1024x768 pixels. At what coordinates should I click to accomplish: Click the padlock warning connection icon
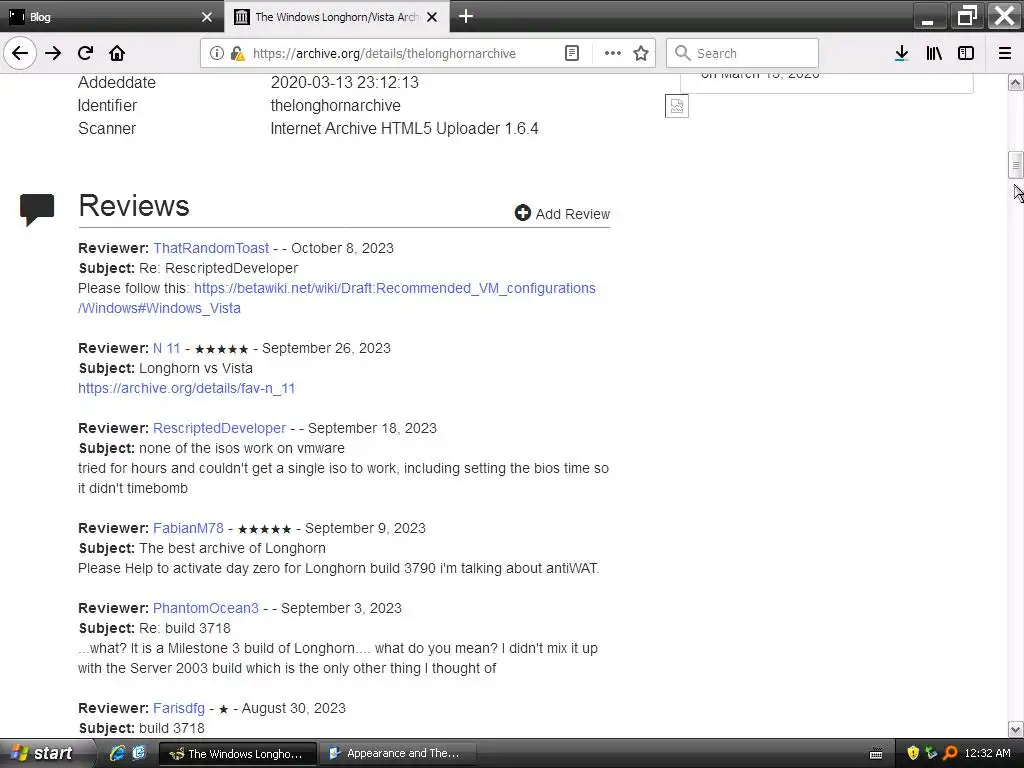click(x=238, y=53)
